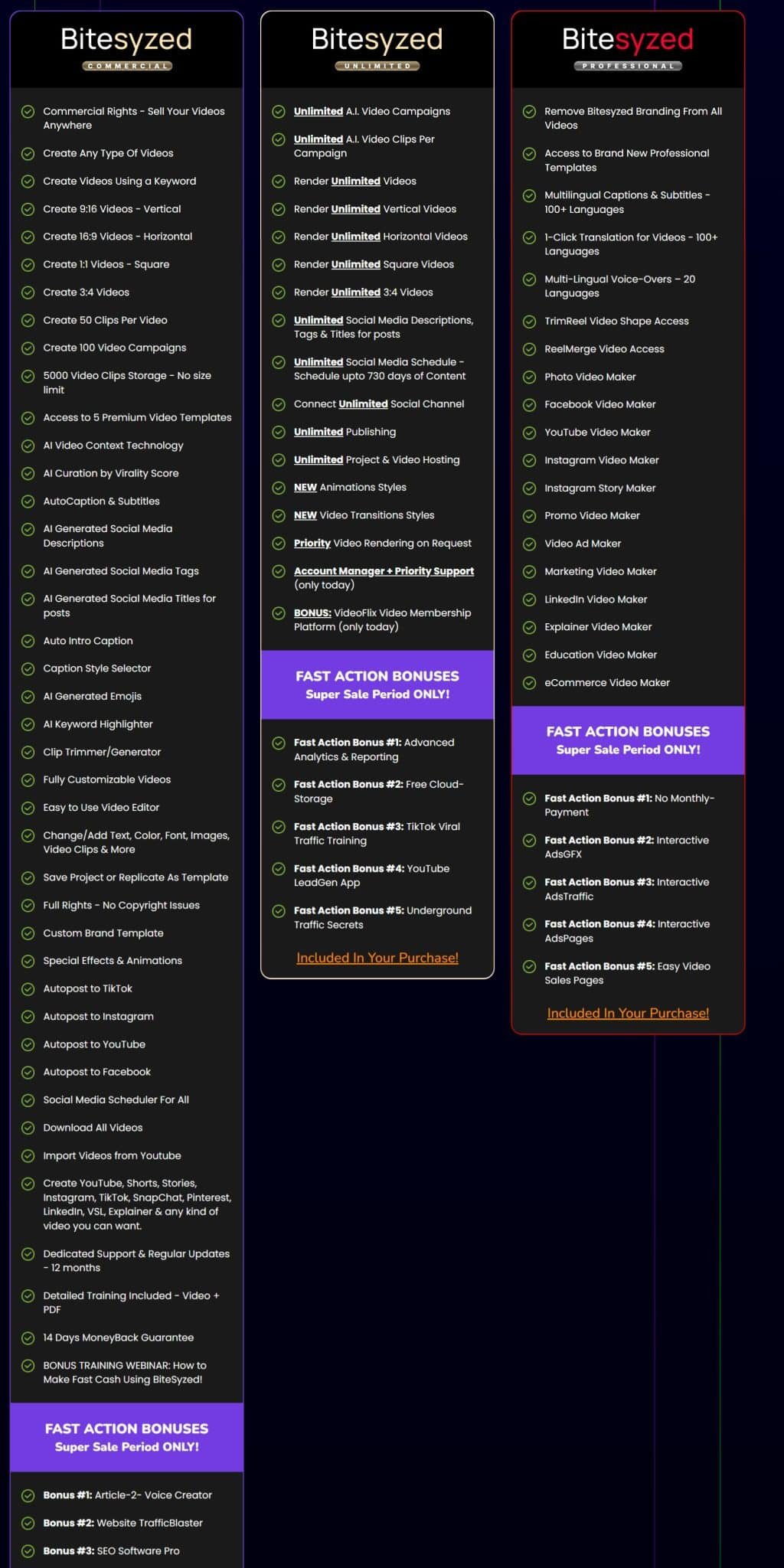
Task: Click 'Autopost to Instagram' text
Action: click(x=98, y=1017)
